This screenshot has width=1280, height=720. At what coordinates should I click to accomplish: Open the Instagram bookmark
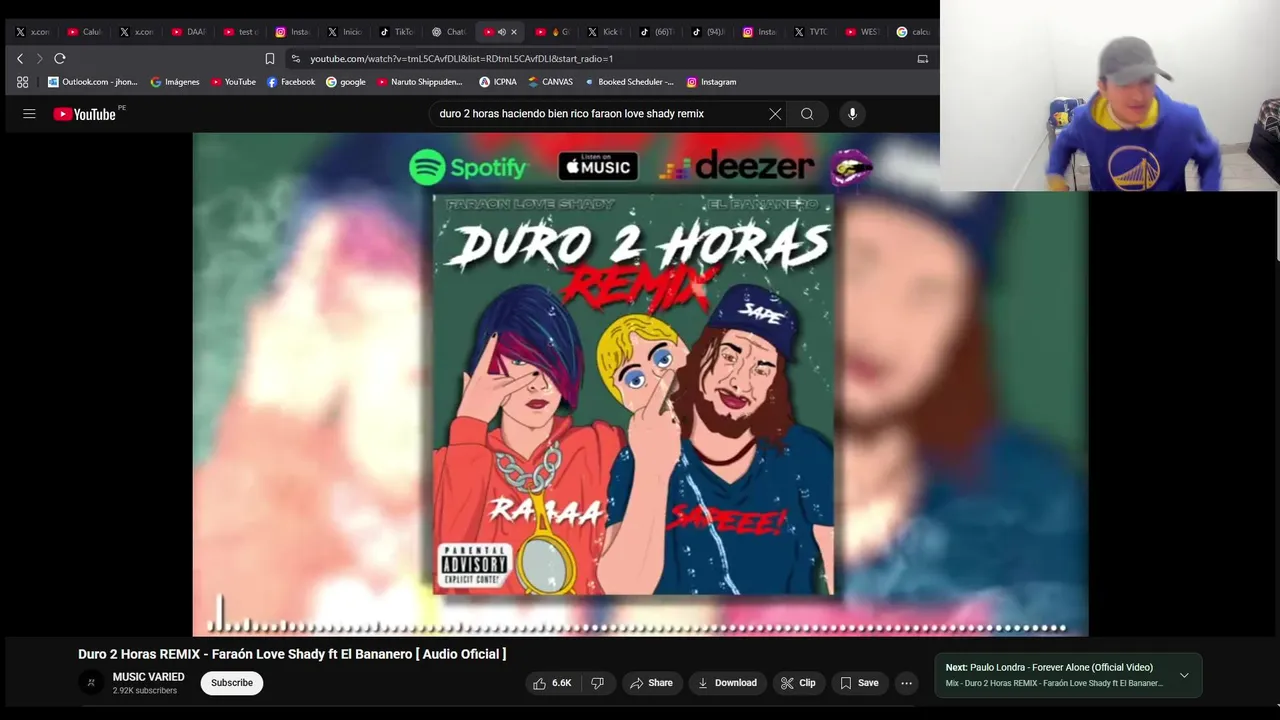[x=710, y=82]
